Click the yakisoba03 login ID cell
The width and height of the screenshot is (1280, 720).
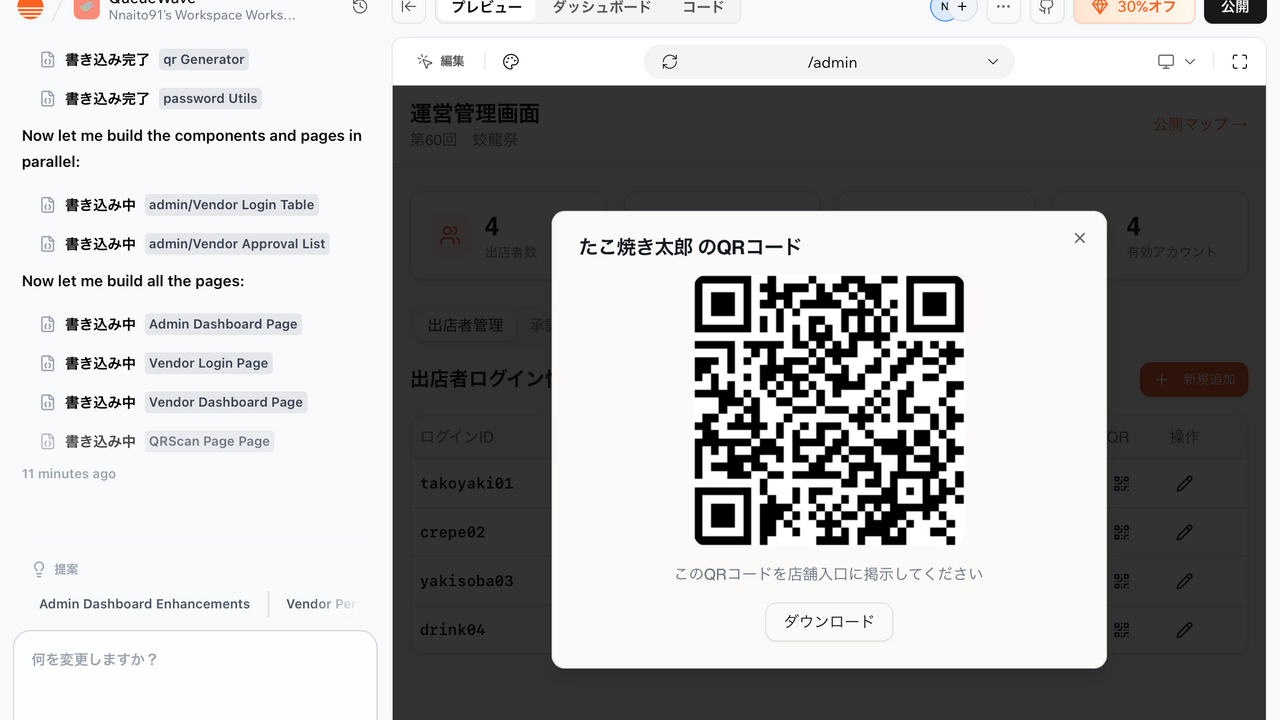pyautogui.click(x=467, y=581)
